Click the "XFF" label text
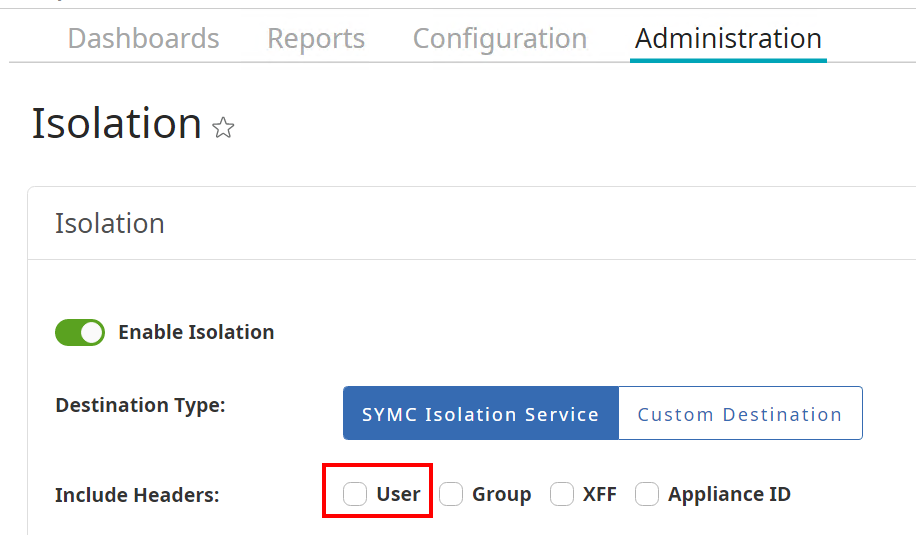This screenshot has width=916, height=535. point(600,494)
